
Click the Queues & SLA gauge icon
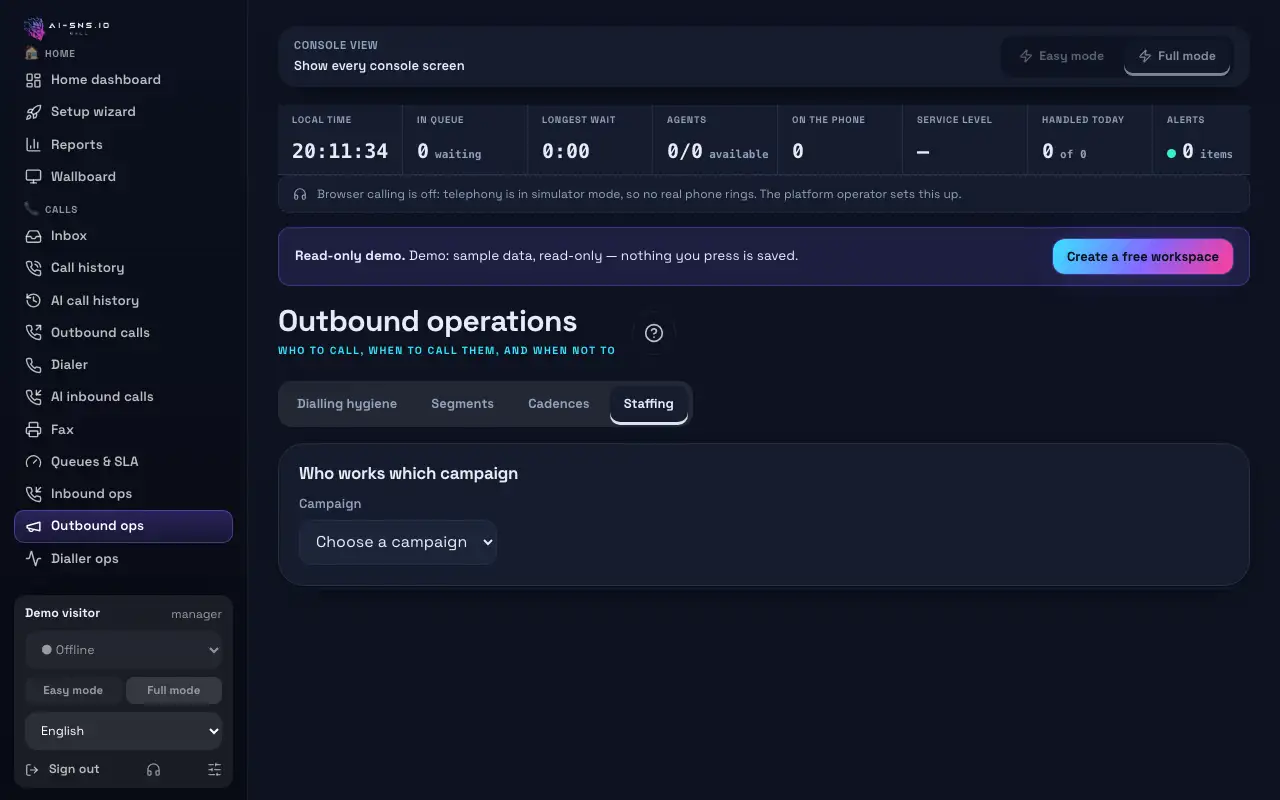click(x=33, y=462)
